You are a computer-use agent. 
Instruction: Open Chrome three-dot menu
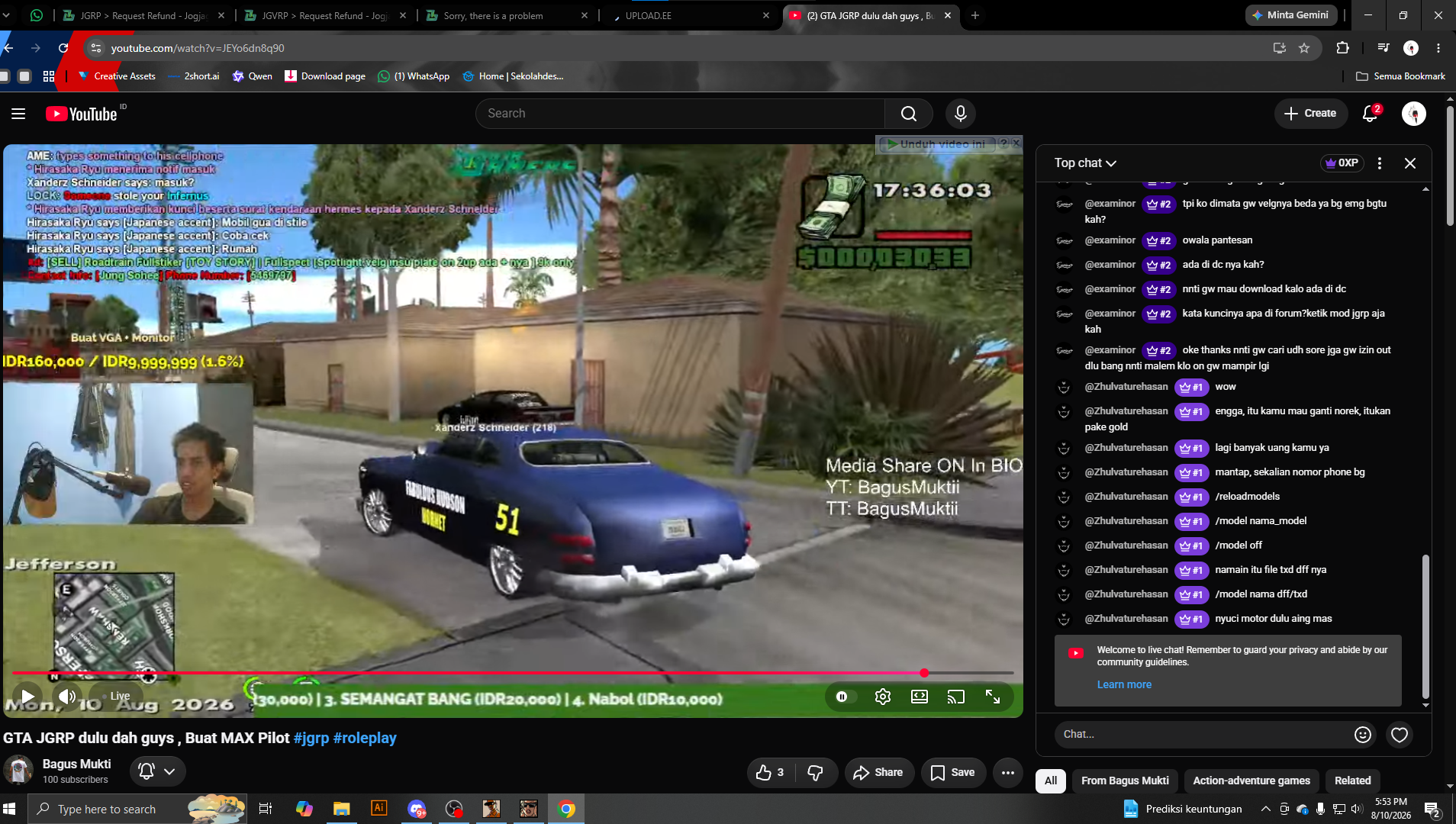(1438, 48)
